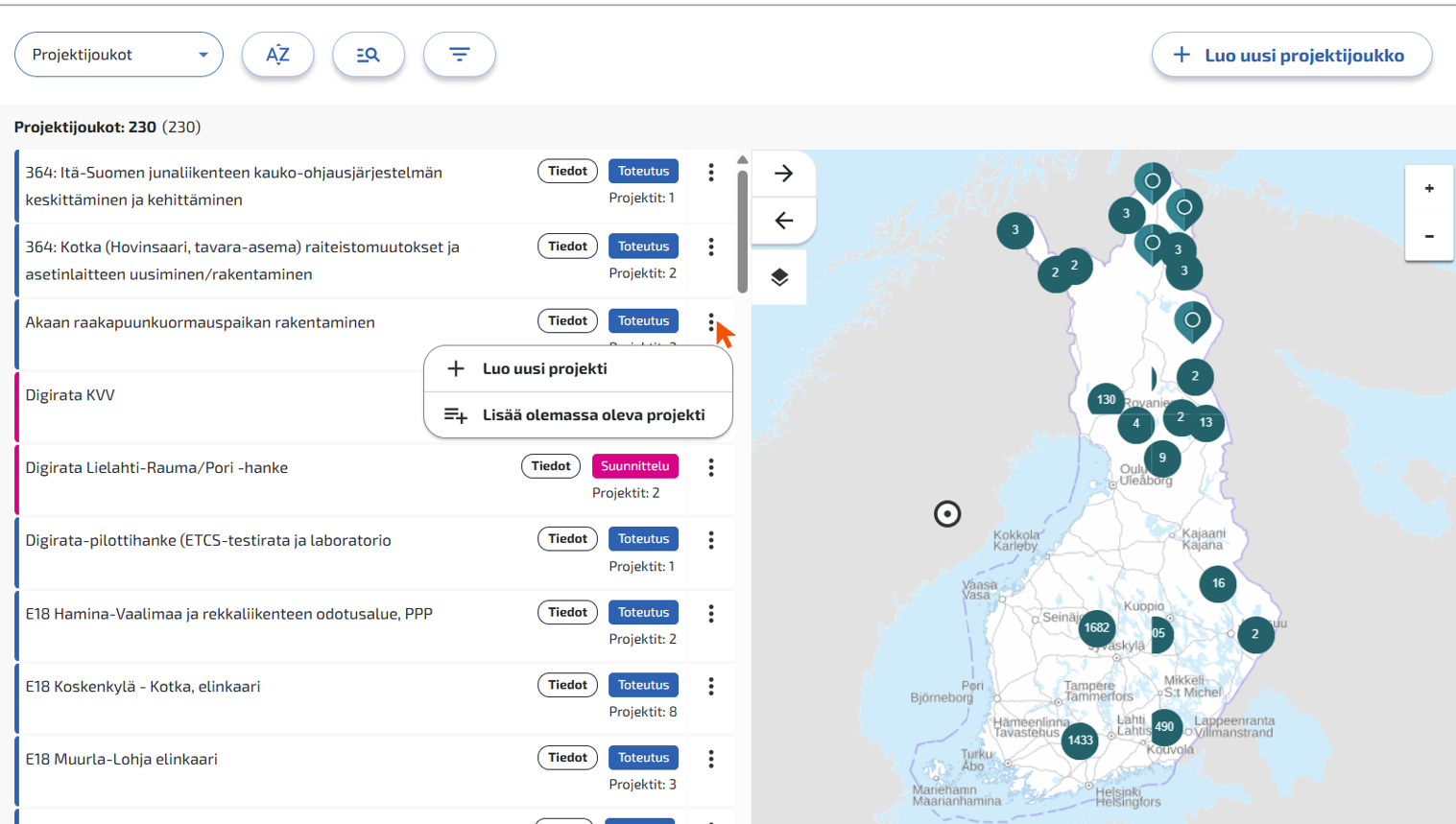Open the map layers icon
This screenshot has height=824, width=1456.
[x=779, y=277]
